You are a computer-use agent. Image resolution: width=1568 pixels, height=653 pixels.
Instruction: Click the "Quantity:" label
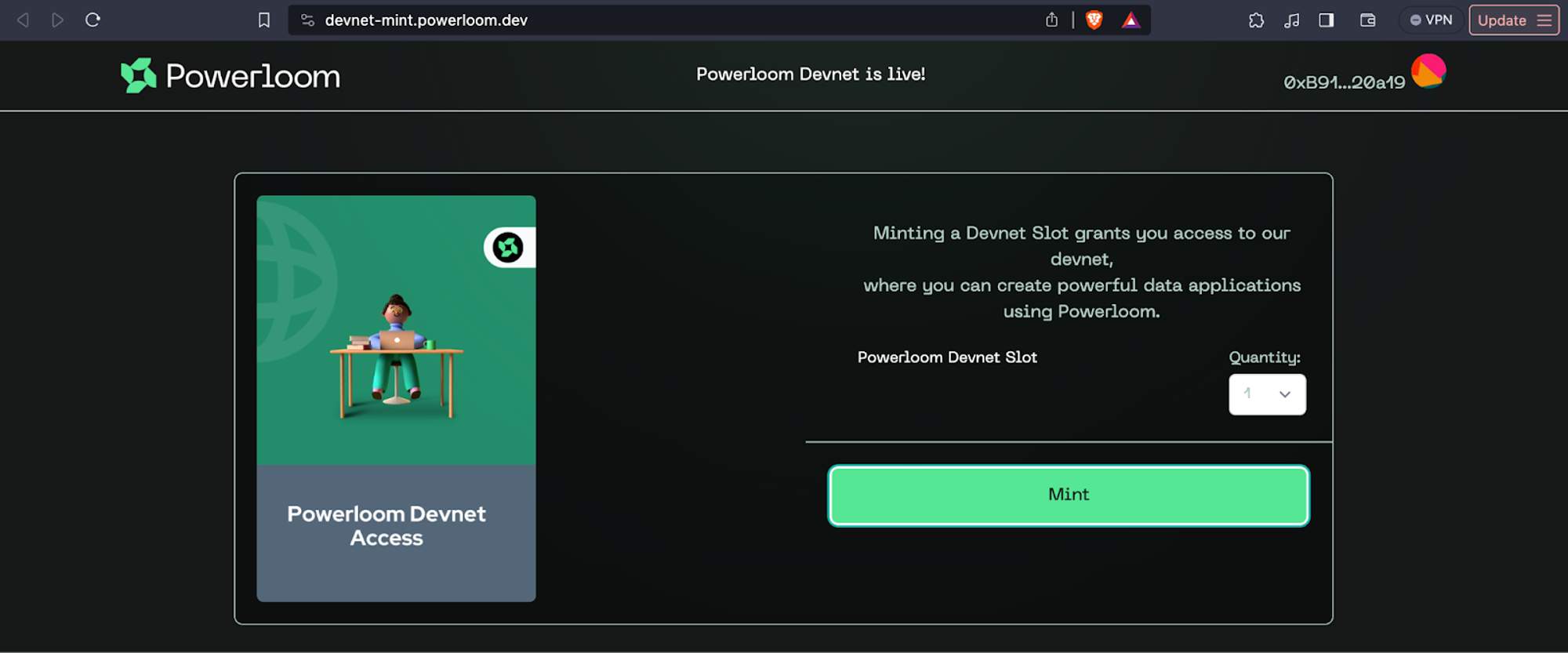point(1265,357)
